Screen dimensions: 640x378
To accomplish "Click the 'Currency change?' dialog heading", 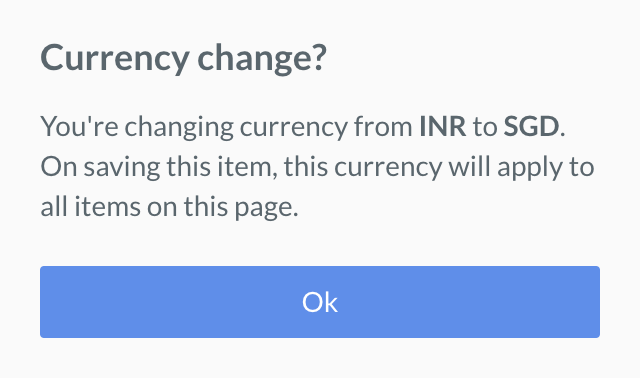I will [184, 58].
